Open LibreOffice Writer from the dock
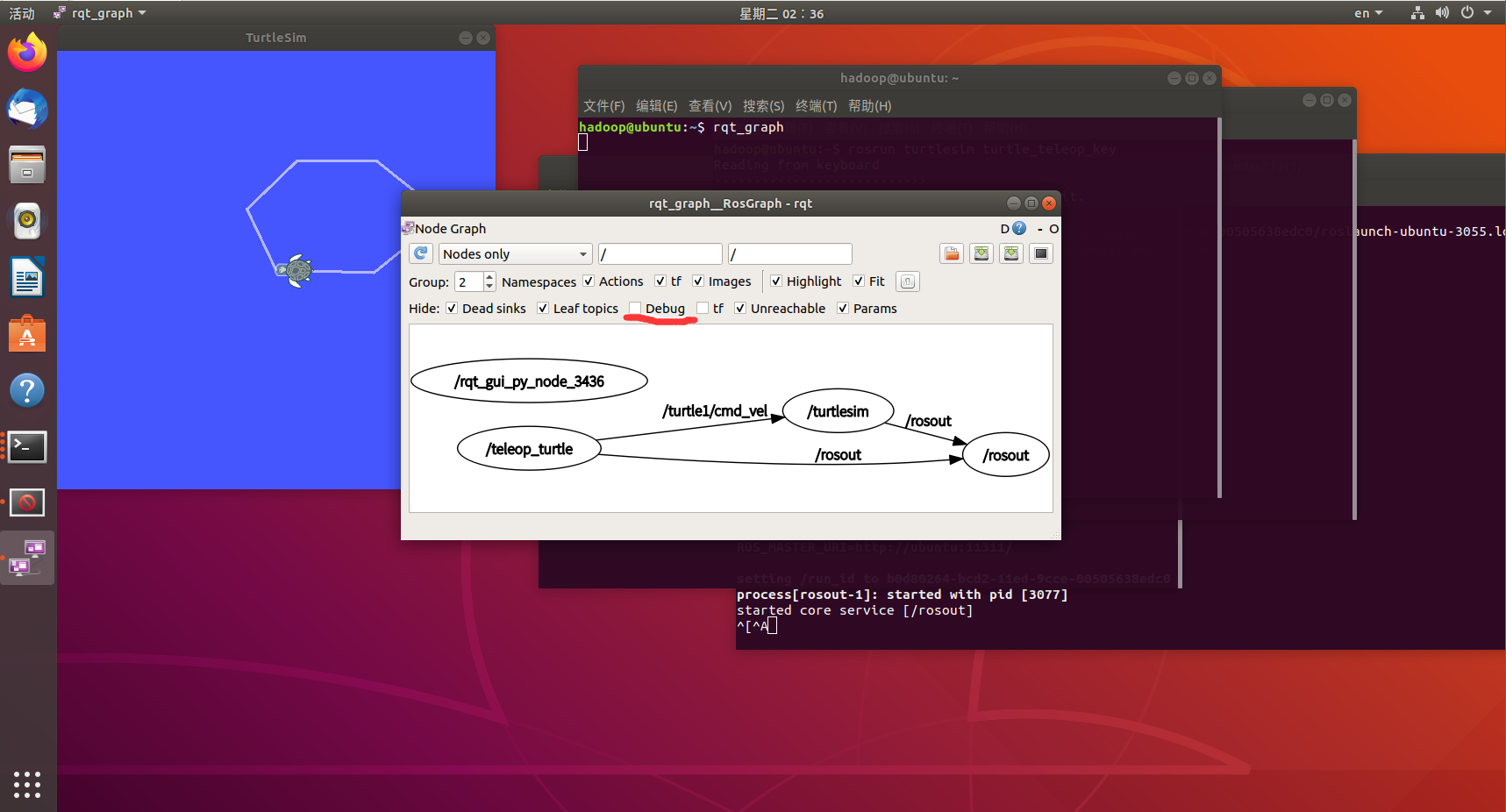 [x=27, y=278]
